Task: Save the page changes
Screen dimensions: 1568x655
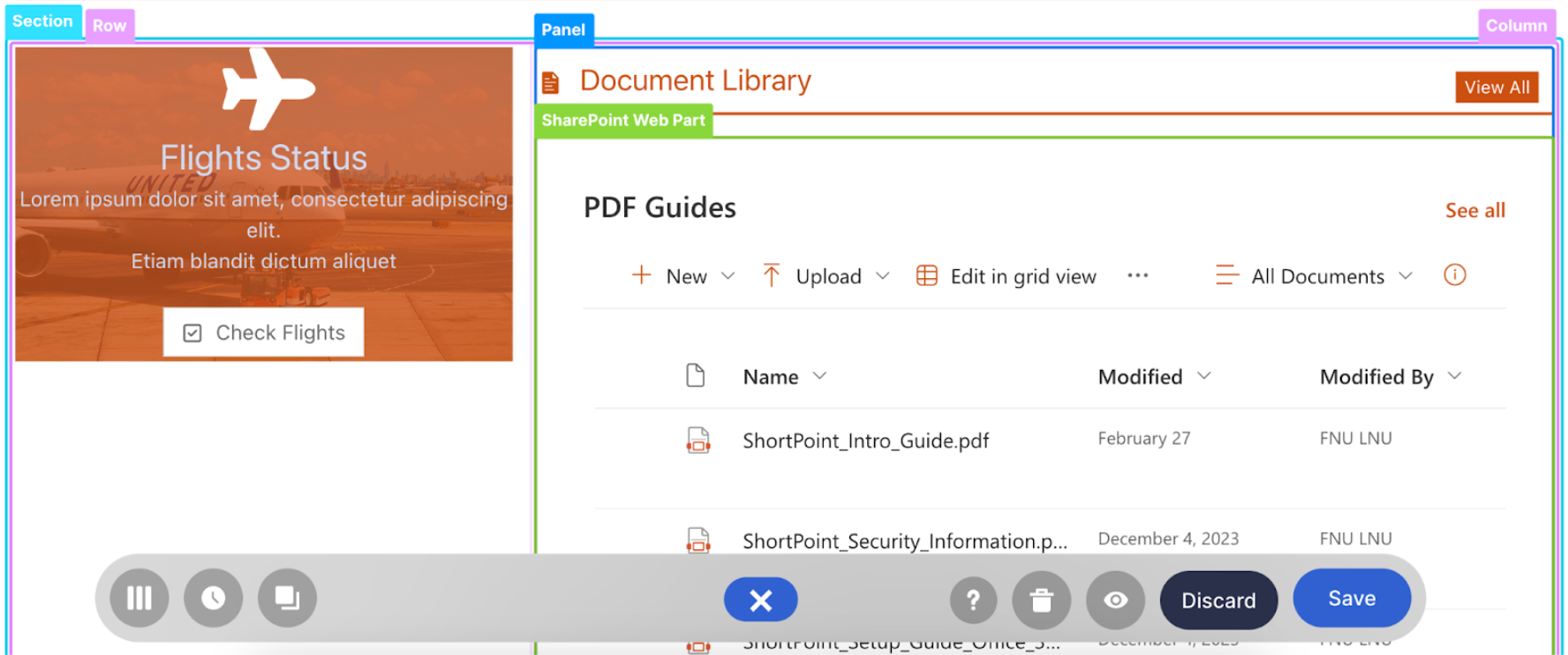Action: click(1352, 599)
